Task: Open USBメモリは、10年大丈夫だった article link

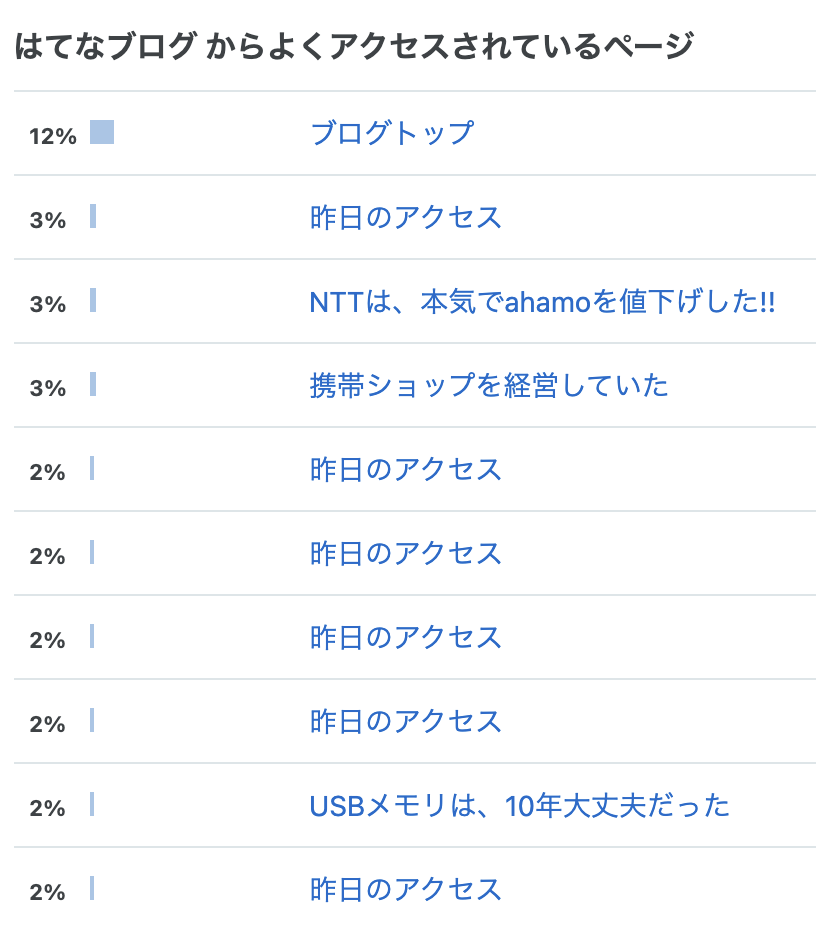Action: (x=519, y=805)
